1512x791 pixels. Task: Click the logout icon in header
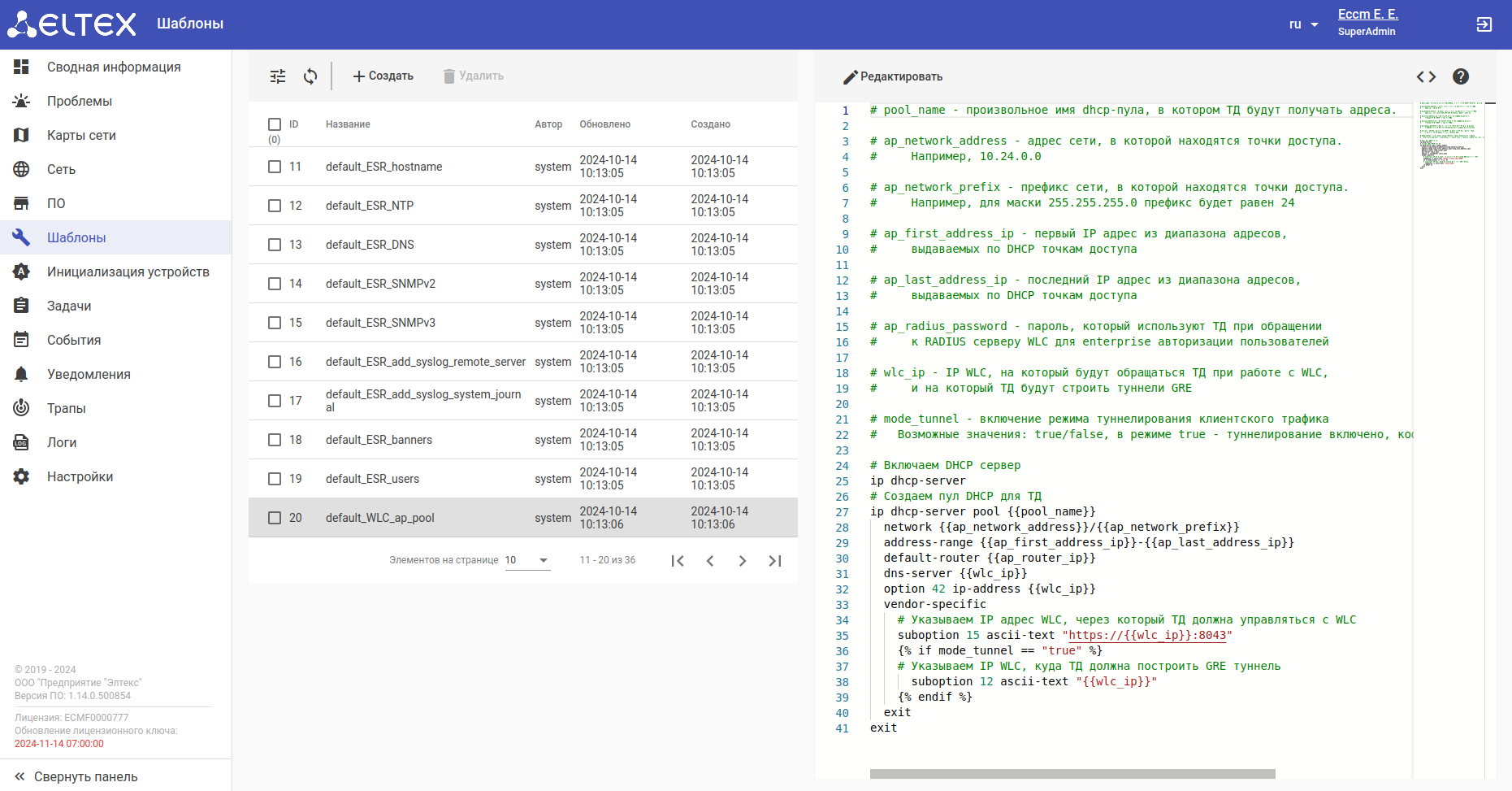point(1484,24)
